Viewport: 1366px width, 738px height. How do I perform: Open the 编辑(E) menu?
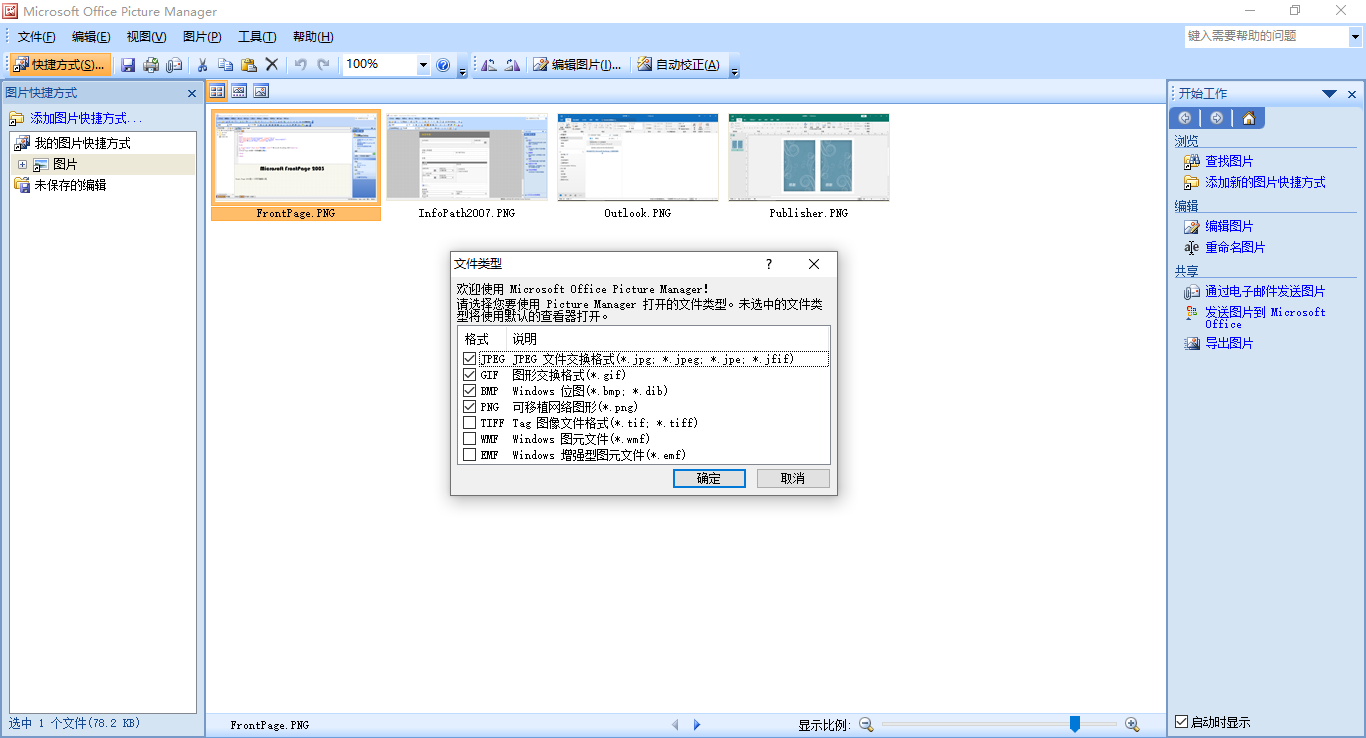[x=91, y=37]
